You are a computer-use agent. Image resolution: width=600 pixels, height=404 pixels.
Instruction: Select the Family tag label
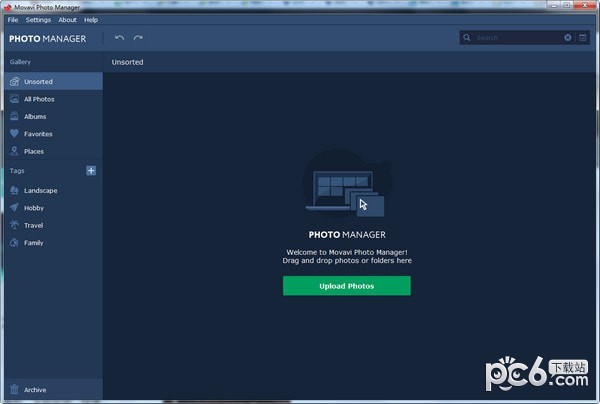point(33,243)
